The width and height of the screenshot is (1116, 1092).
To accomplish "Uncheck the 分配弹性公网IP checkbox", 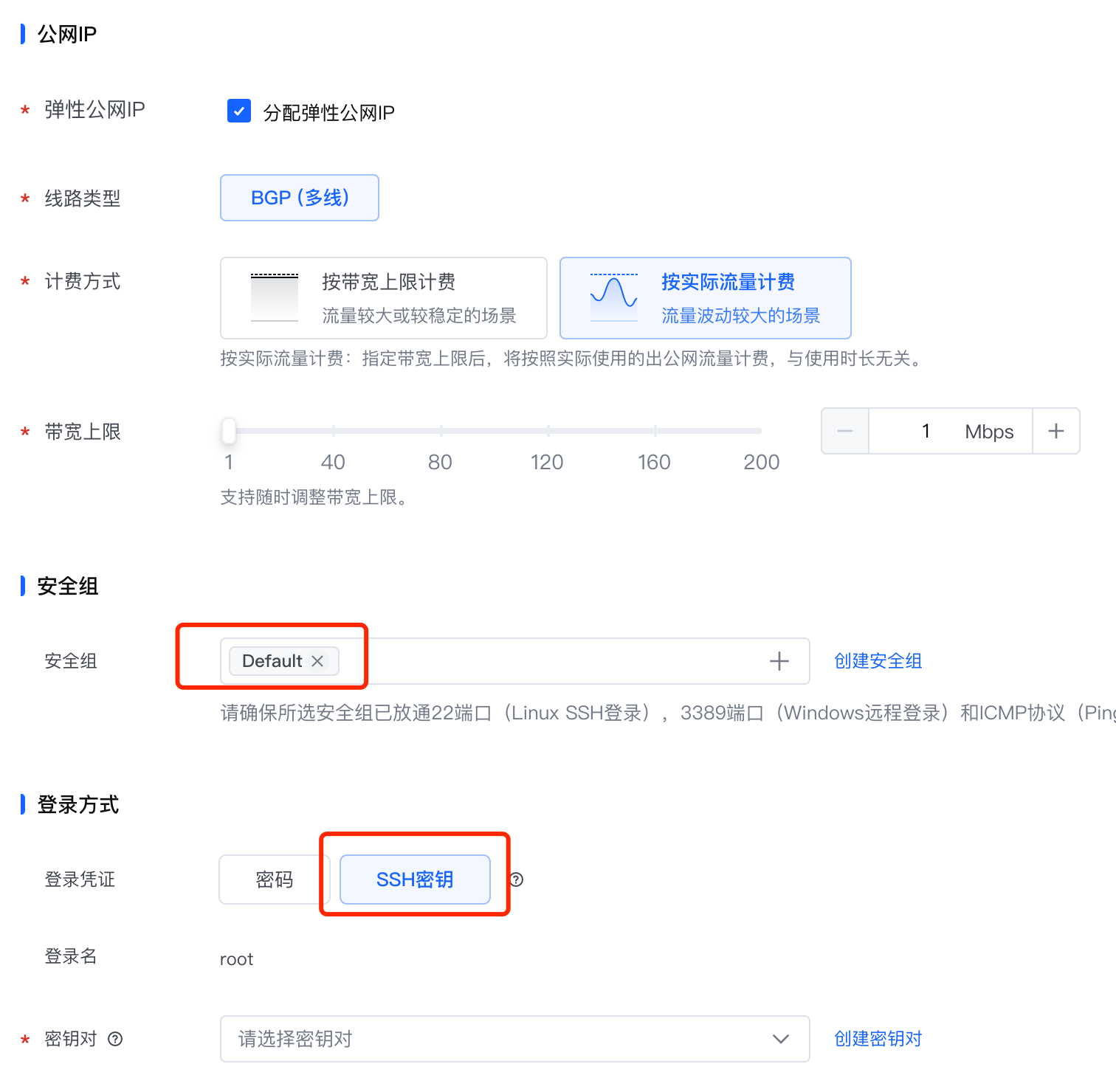I will tap(239, 111).
